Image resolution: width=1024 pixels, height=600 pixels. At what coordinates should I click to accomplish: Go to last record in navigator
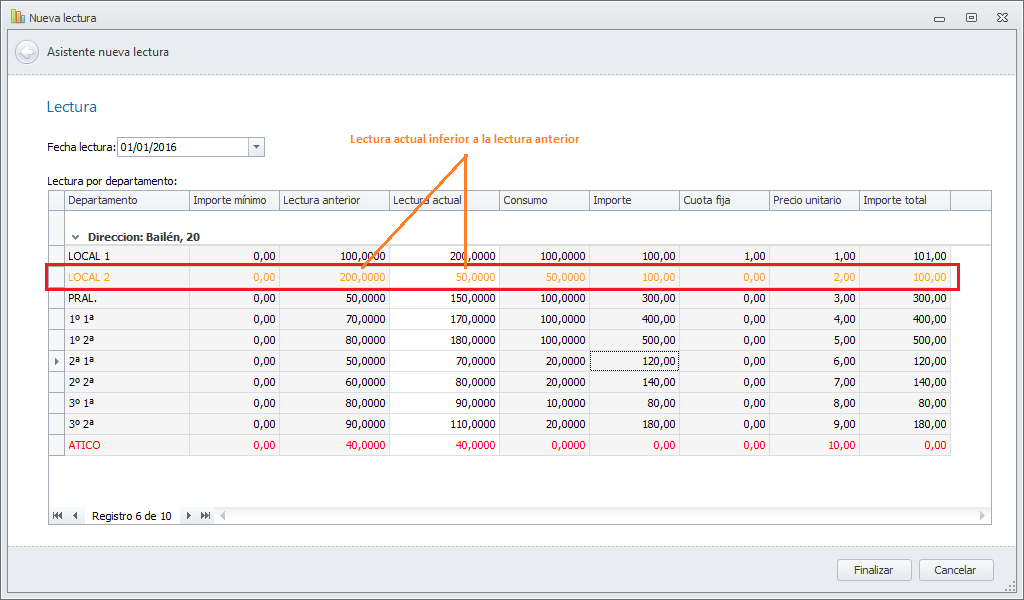(205, 516)
